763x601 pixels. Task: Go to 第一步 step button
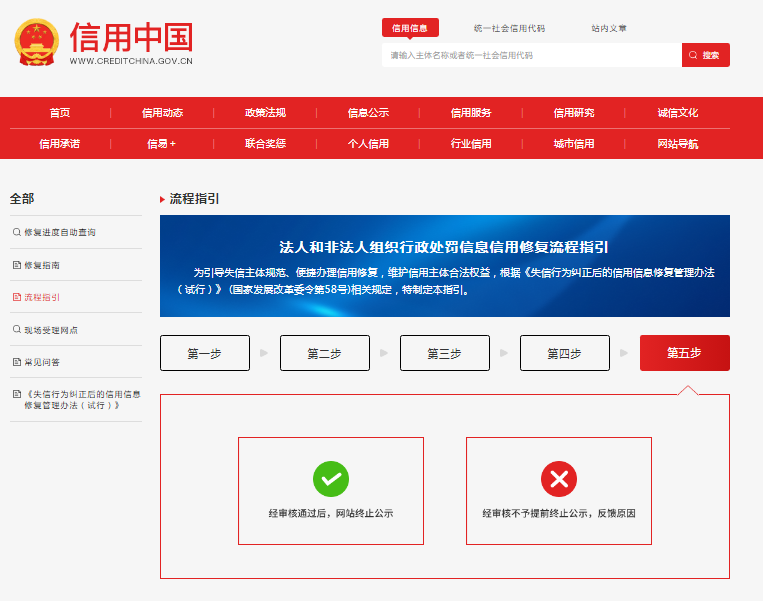(x=204, y=353)
